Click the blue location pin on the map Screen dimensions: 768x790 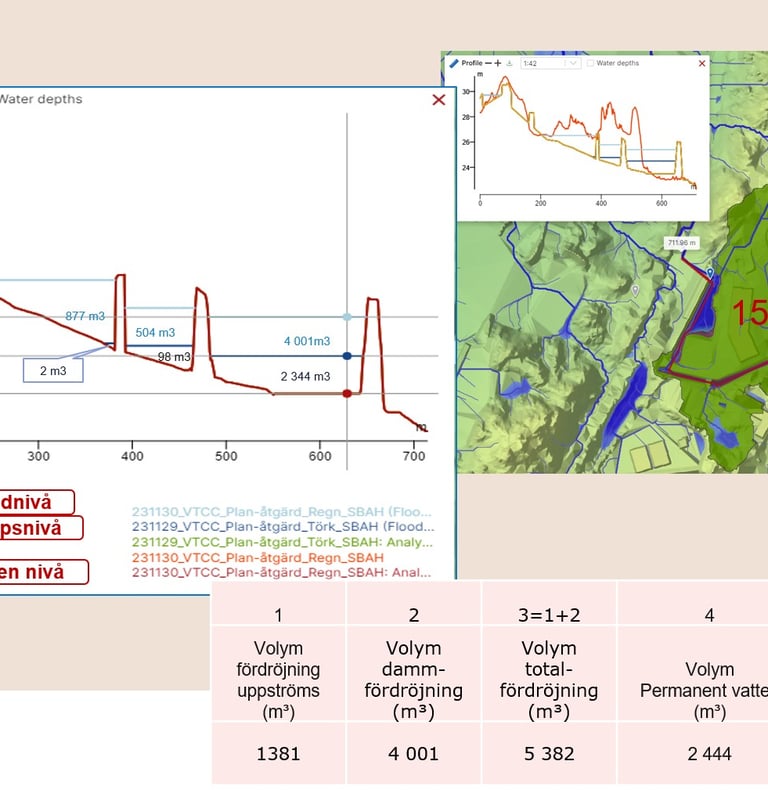point(710,274)
